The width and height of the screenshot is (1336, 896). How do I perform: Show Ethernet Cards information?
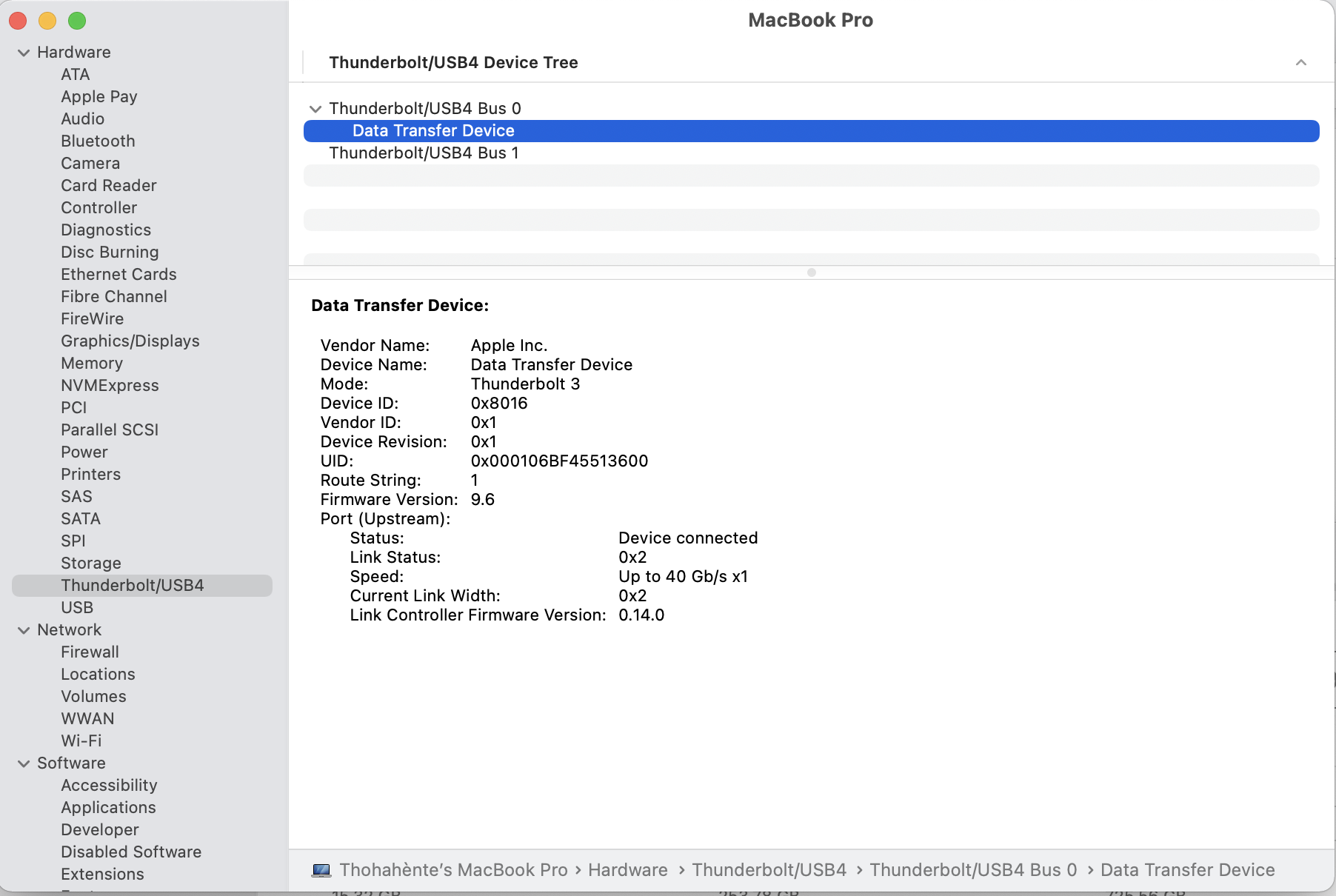118,275
